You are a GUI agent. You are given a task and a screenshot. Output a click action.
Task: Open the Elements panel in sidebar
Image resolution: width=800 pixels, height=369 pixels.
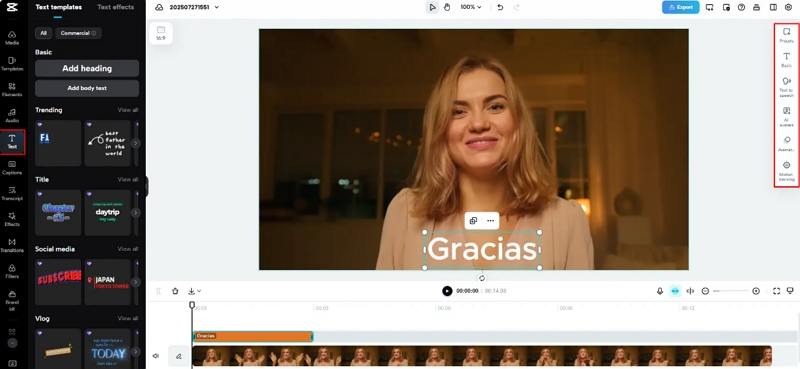(12, 90)
